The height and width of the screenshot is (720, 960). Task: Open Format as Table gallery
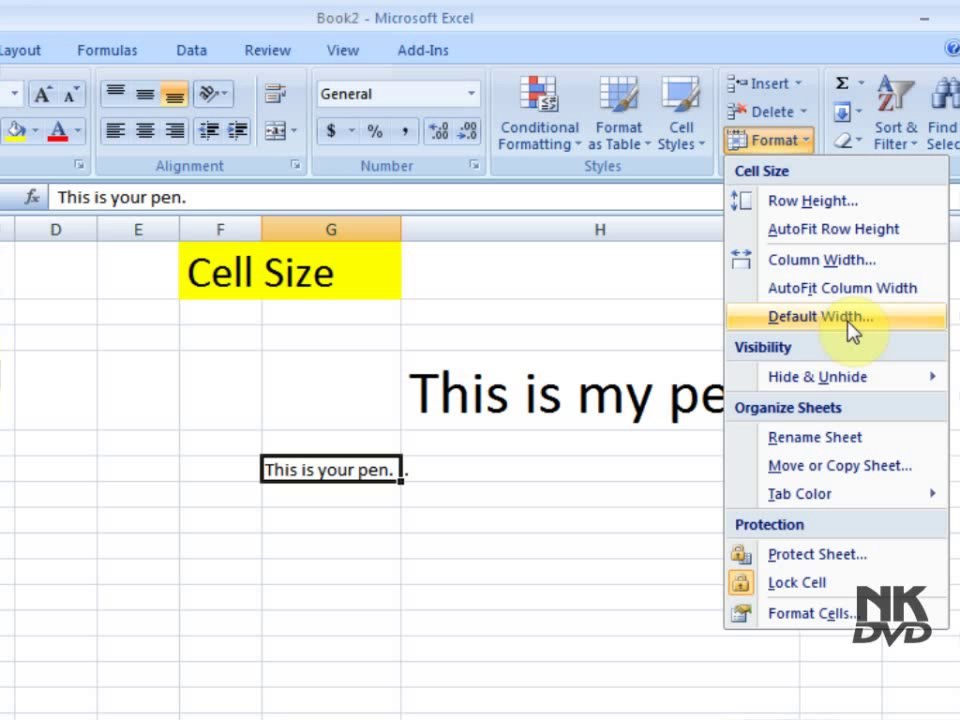click(618, 114)
